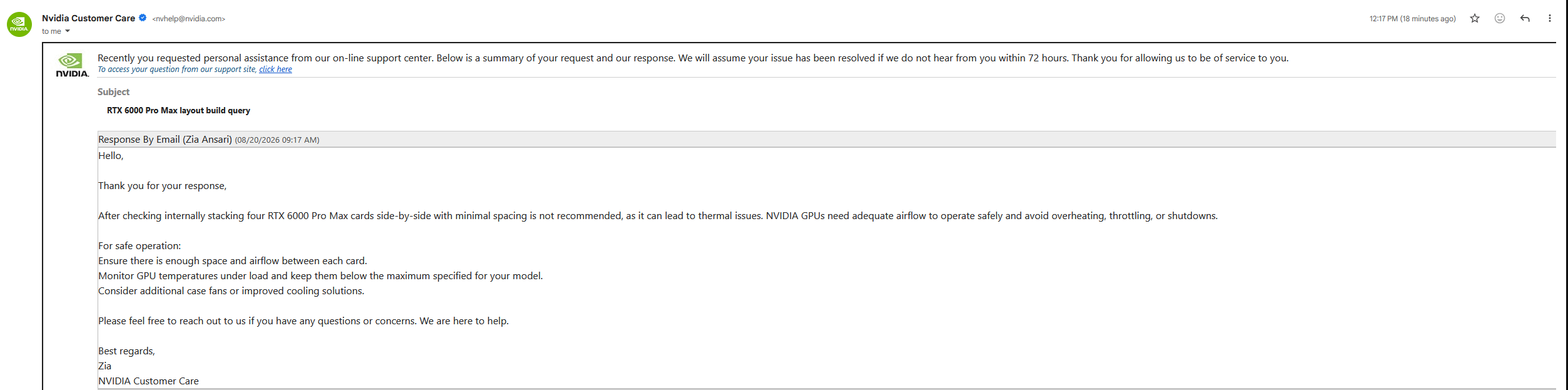Reply using the arrow icon

(x=1524, y=18)
